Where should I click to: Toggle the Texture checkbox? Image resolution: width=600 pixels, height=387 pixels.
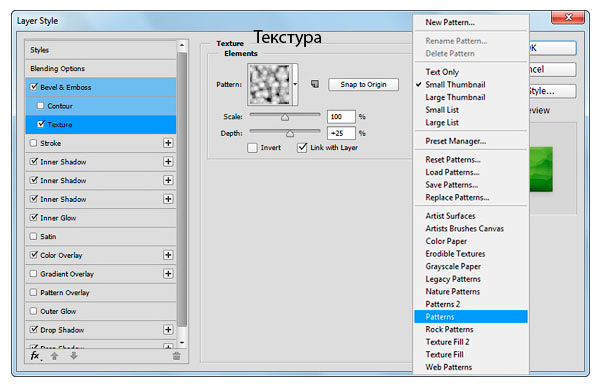click(x=41, y=124)
